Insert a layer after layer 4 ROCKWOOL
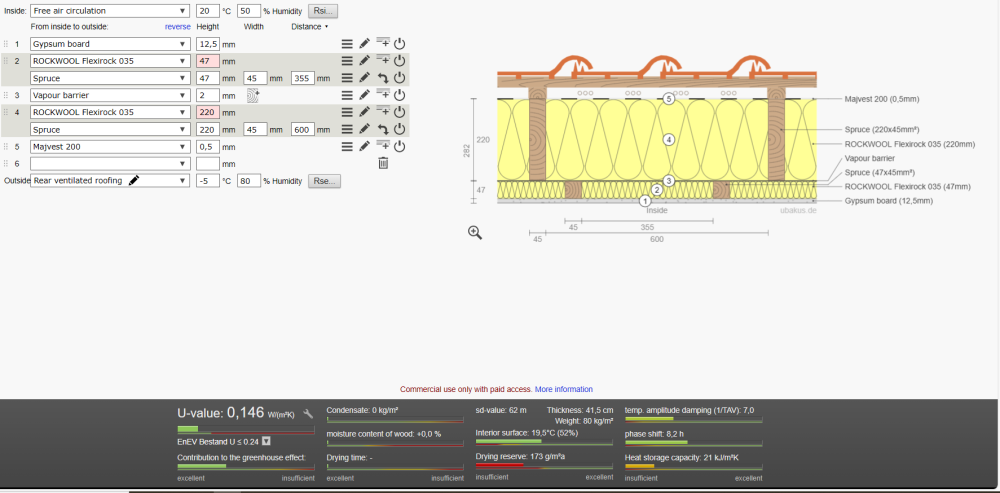The image size is (1000, 493). [383, 112]
